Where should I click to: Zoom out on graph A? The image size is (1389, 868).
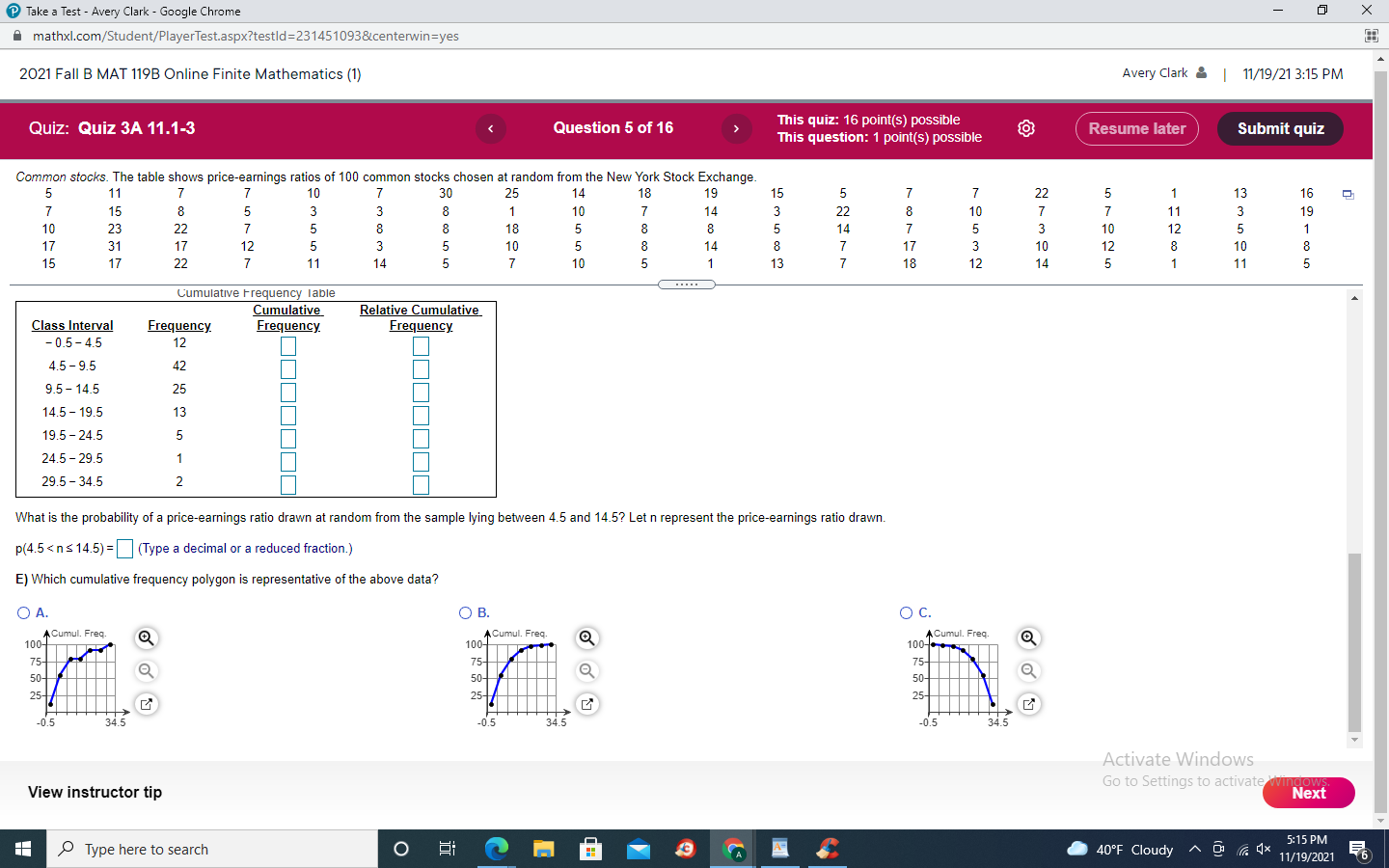(x=146, y=671)
